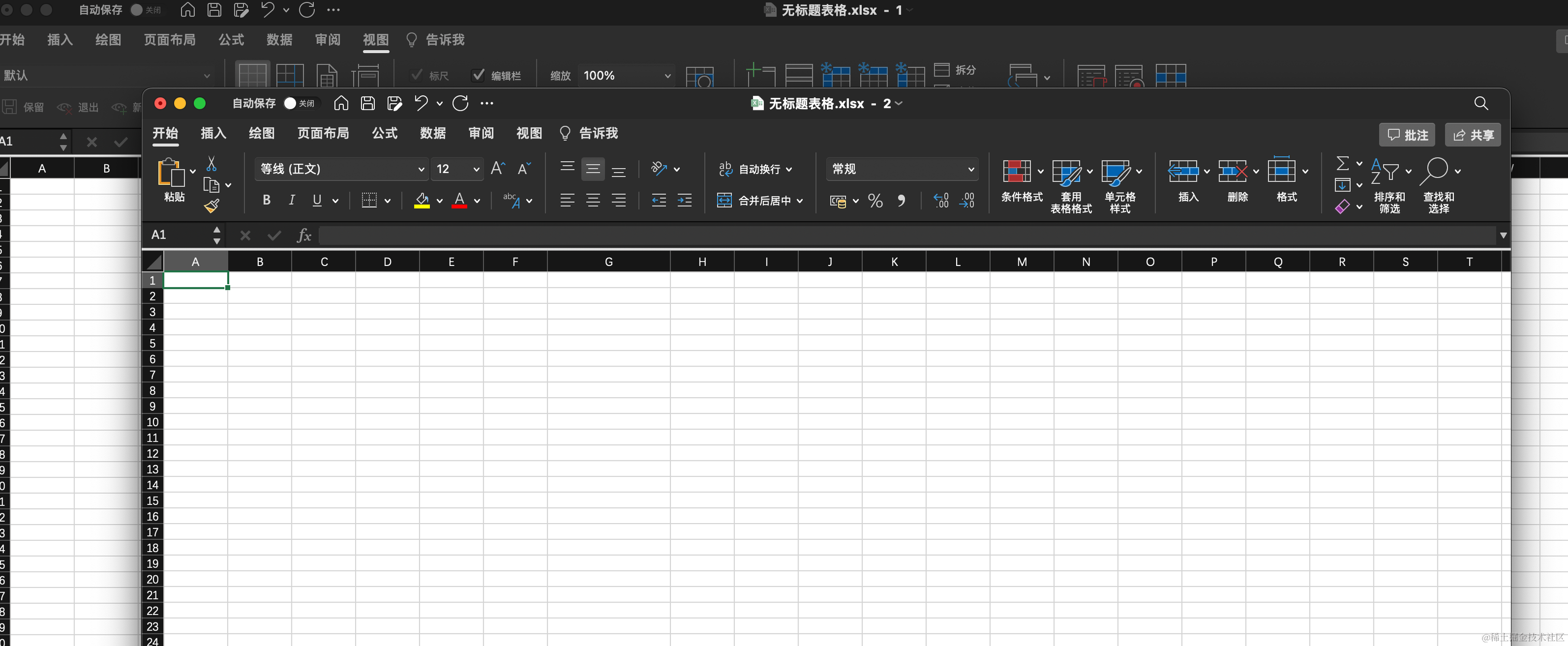
Task: Apply Italic formatting
Action: [291, 200]
